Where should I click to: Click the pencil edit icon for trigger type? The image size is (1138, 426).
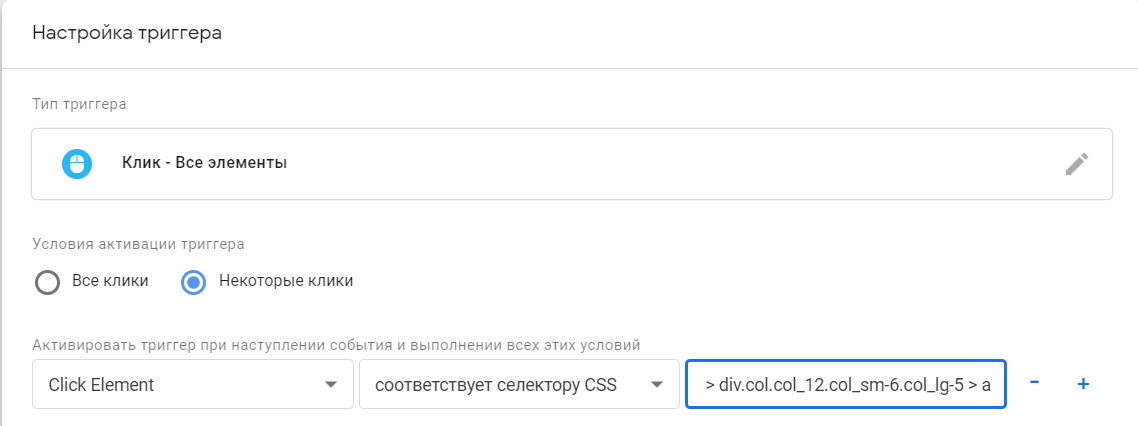click(1076, 164)
